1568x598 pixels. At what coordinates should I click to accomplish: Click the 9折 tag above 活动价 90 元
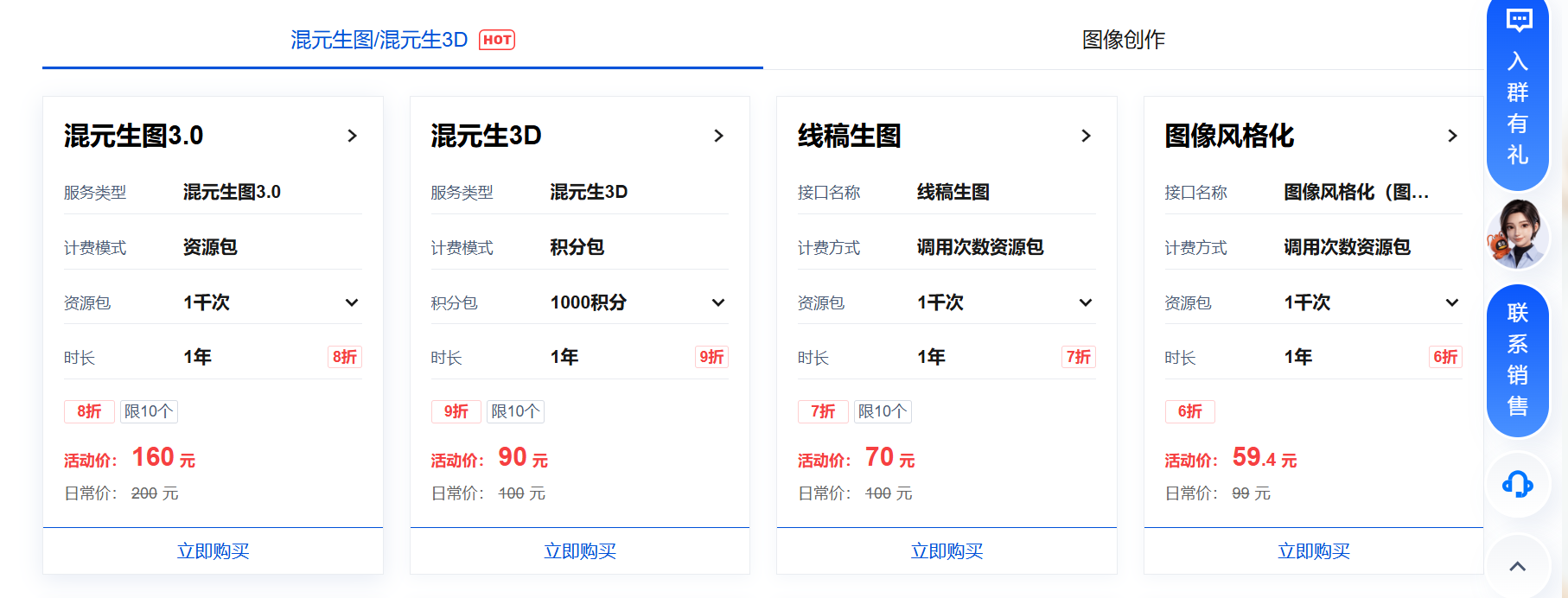(456, 411)
